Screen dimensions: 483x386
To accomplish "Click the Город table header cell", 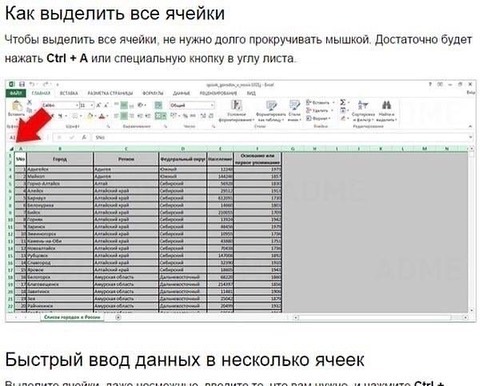I will pyautogui.click(x=60, y=159).
